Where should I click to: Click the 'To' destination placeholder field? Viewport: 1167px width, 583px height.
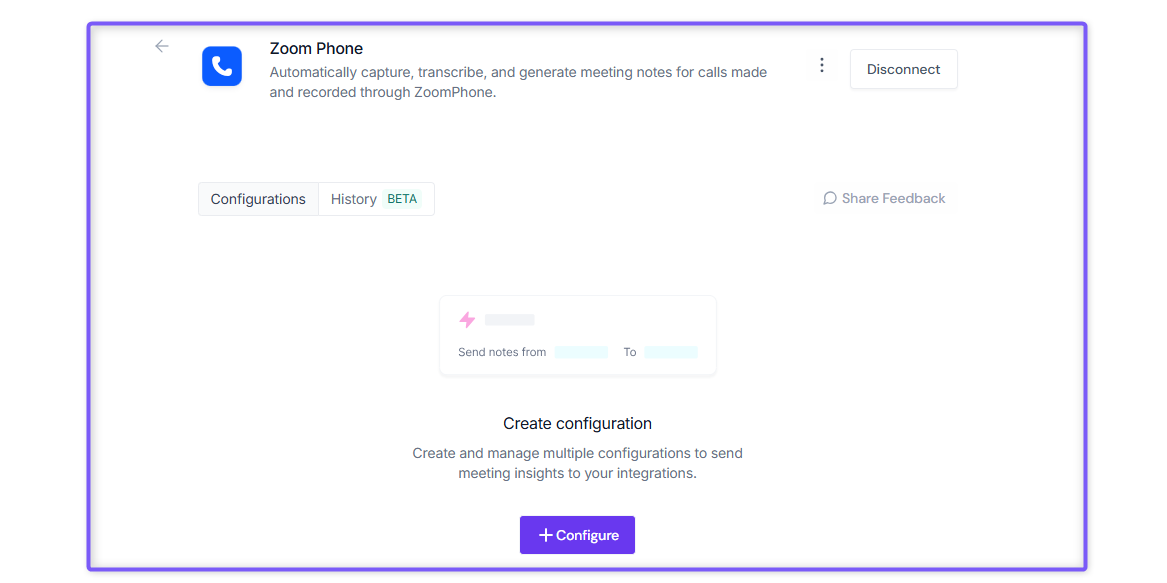coord(671,352)
